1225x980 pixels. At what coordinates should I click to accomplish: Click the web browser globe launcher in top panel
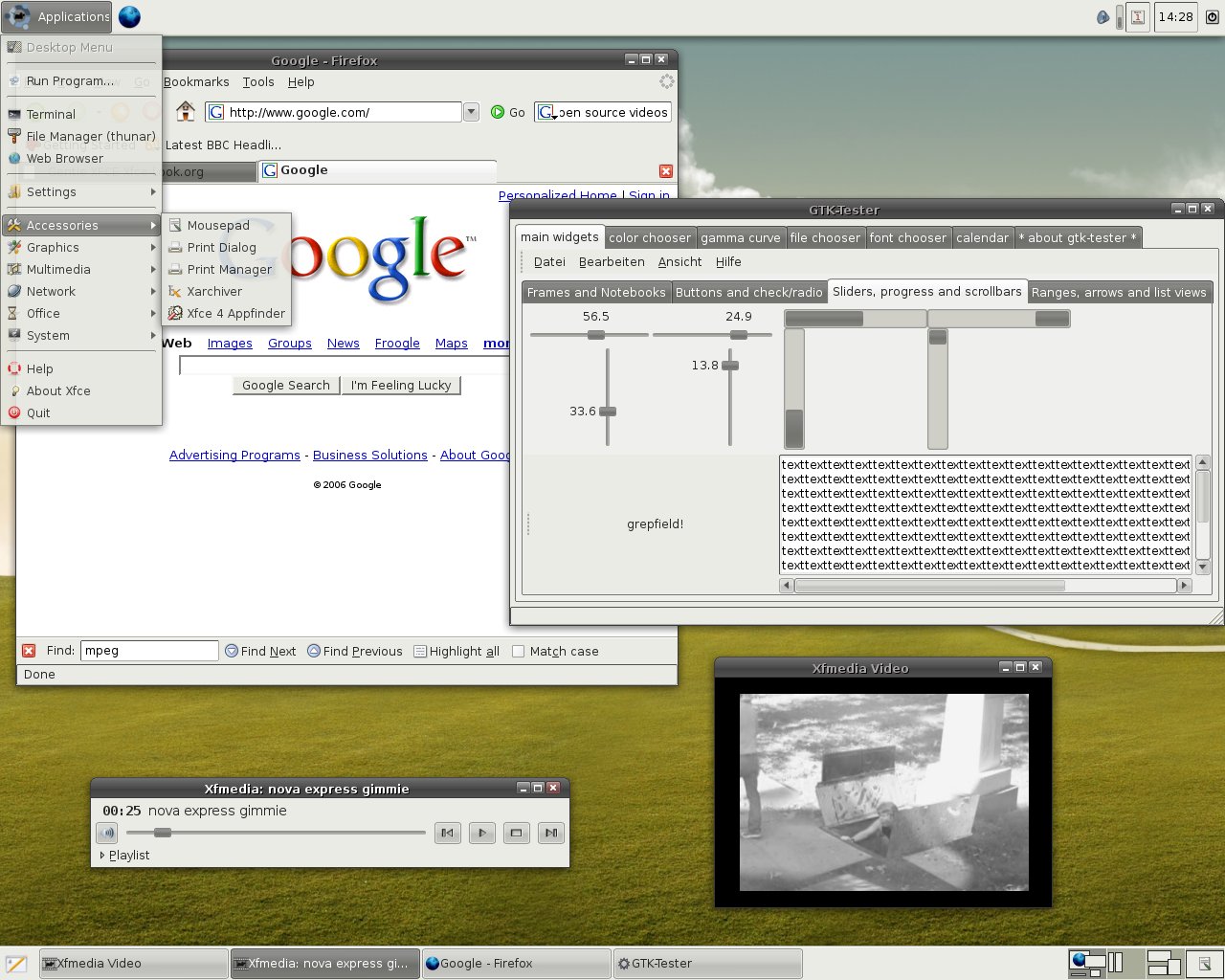click(129, 16)
